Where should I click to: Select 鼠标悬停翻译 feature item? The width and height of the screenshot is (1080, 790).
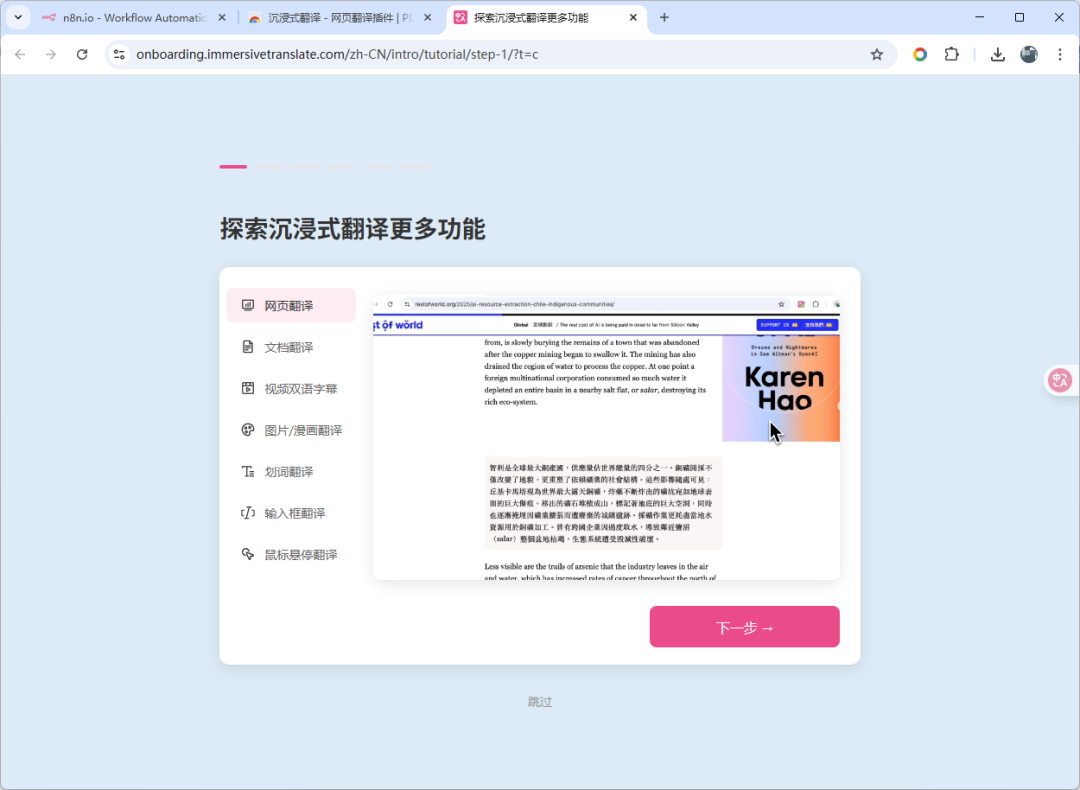(291, 554)
